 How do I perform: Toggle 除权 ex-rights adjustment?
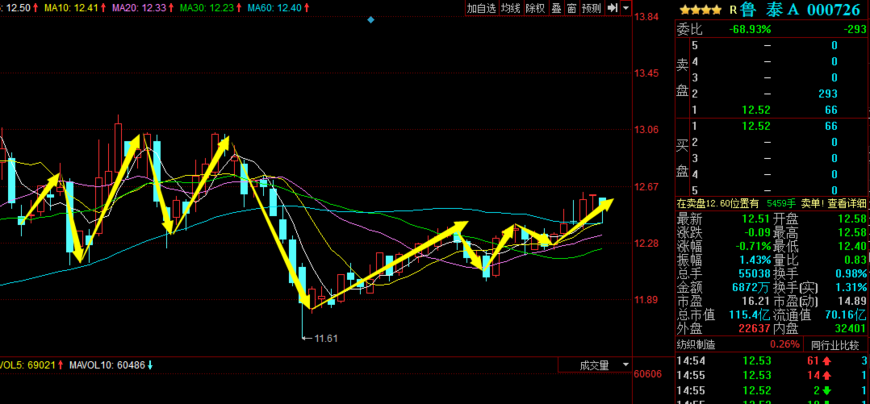coord(535,8)
